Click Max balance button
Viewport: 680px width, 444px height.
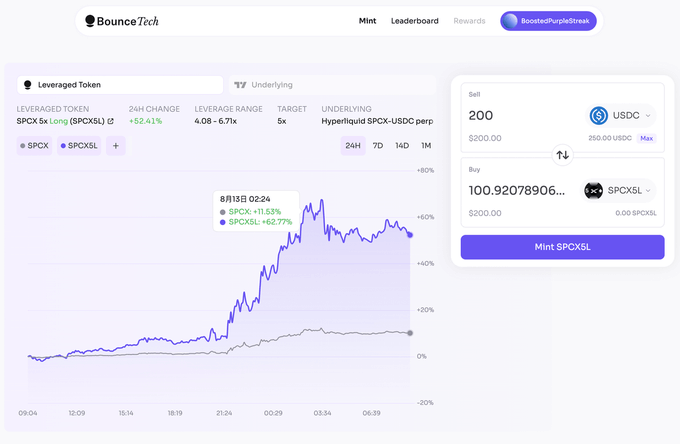click(646, 138)
